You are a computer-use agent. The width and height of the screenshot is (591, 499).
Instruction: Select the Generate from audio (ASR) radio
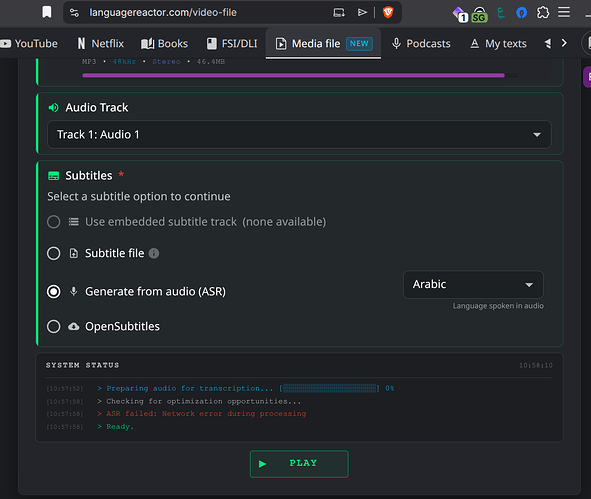[54, 291]
